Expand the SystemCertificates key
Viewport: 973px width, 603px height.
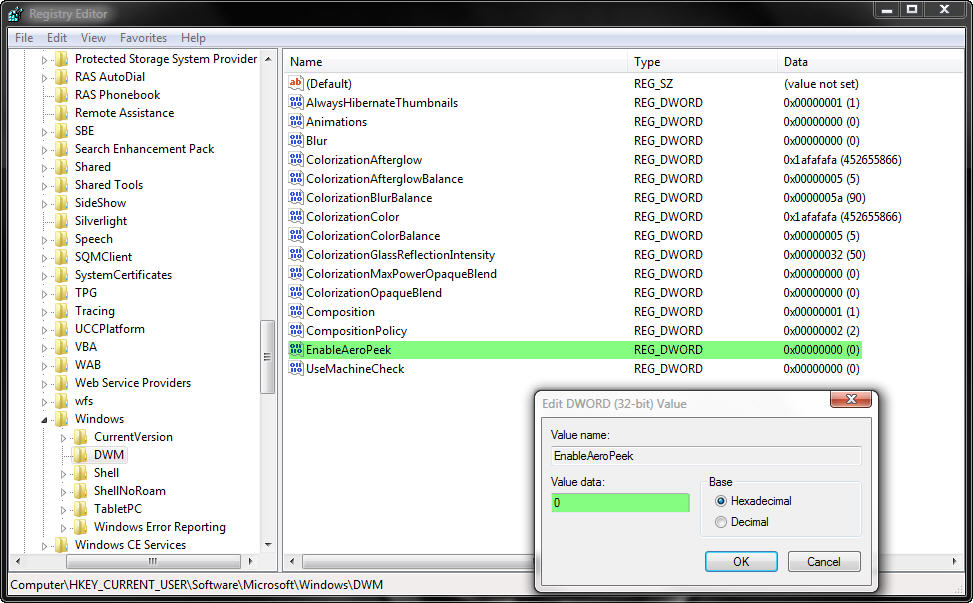[x=45, y=276]
